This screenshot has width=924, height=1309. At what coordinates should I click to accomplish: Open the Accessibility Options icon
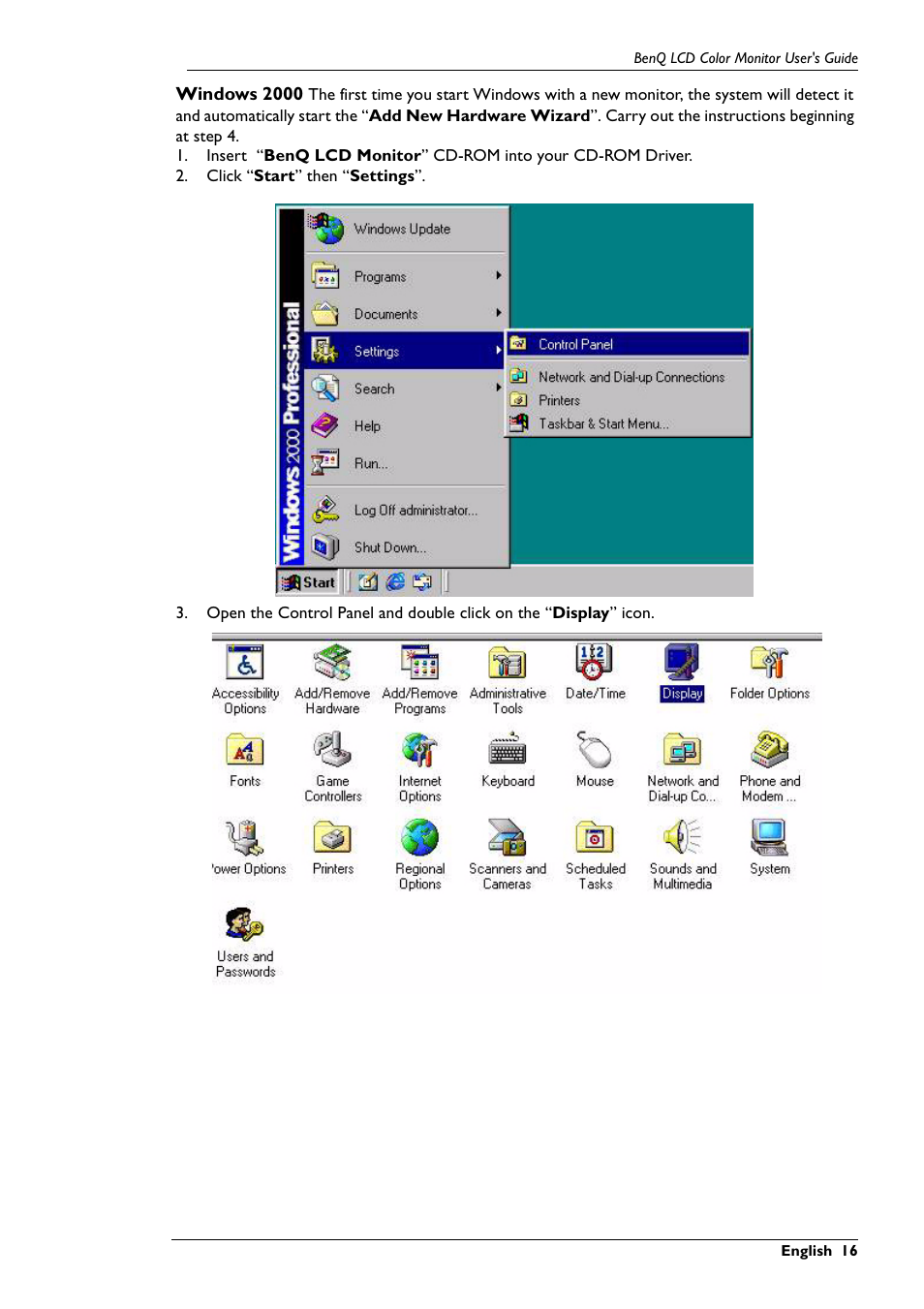click(245, 664)
